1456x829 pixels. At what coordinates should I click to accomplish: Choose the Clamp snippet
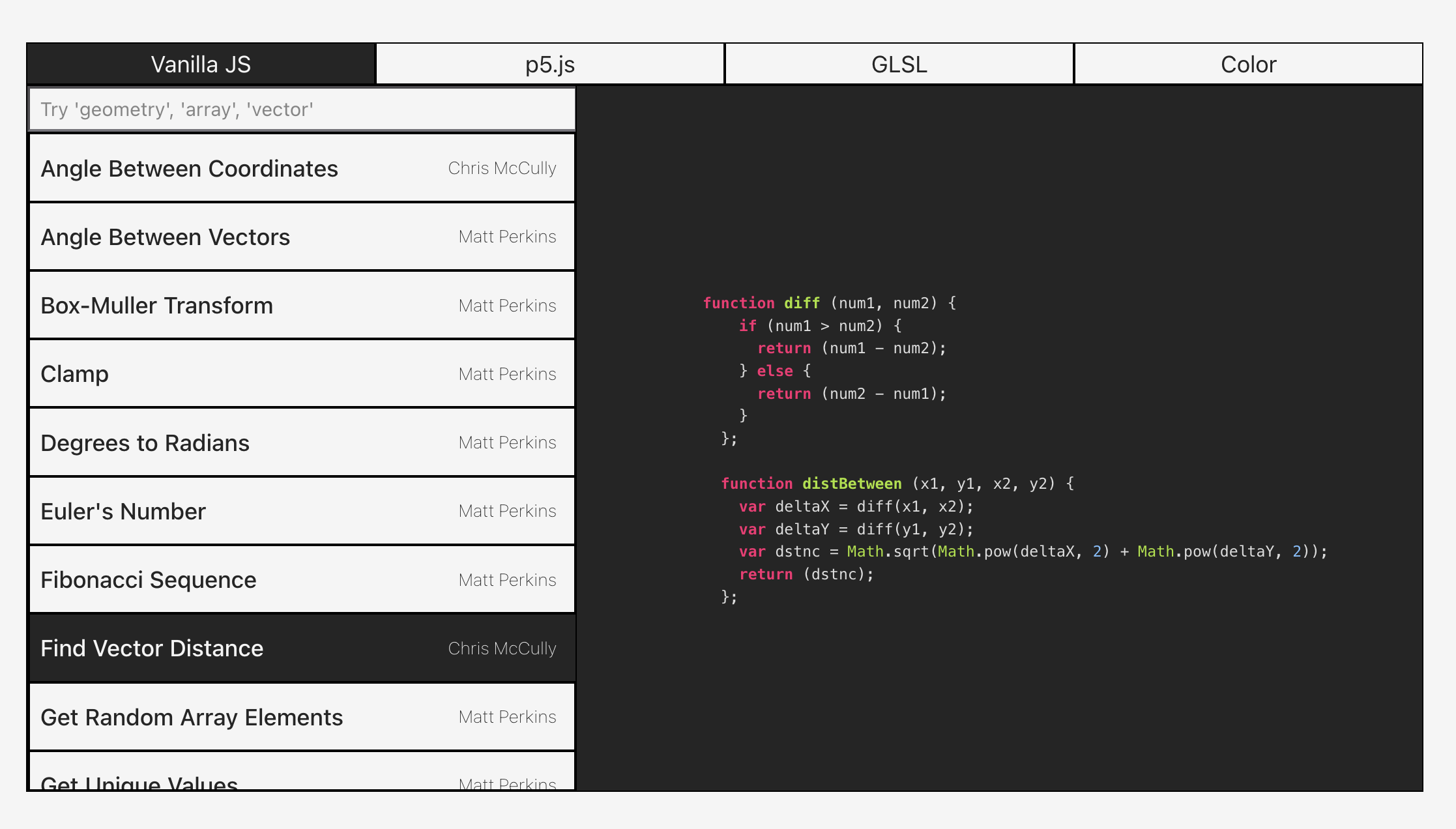302,374
